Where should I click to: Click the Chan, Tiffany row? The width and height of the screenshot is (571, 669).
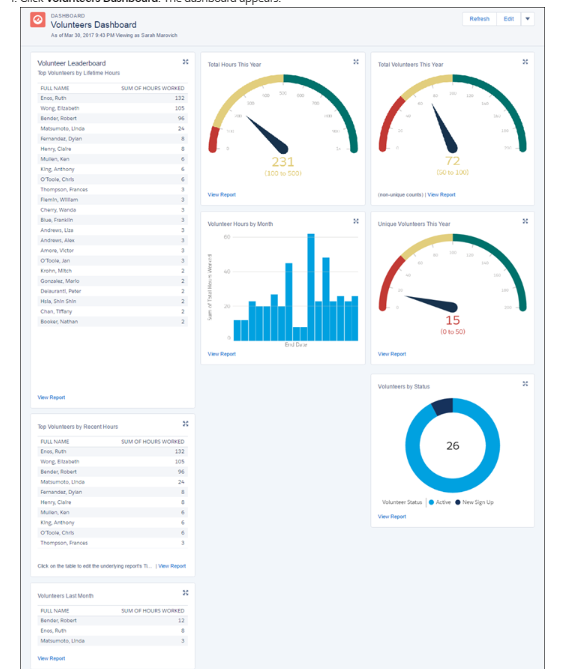(x=113, y=311)
